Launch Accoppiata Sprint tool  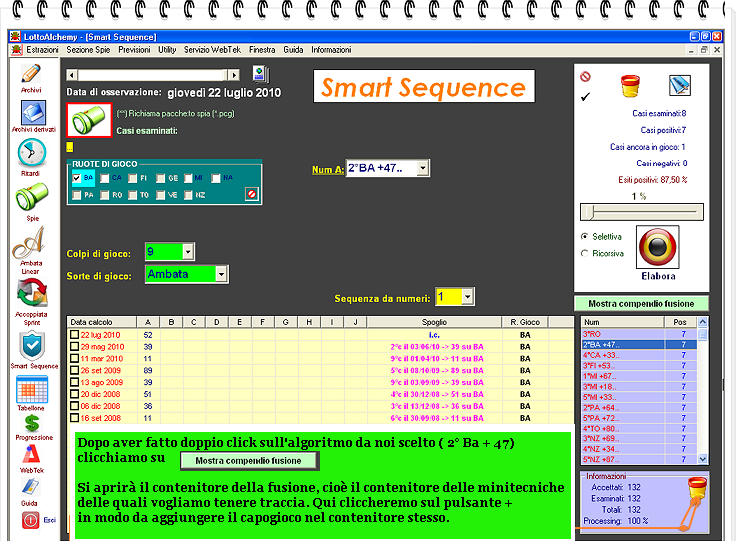32,295
